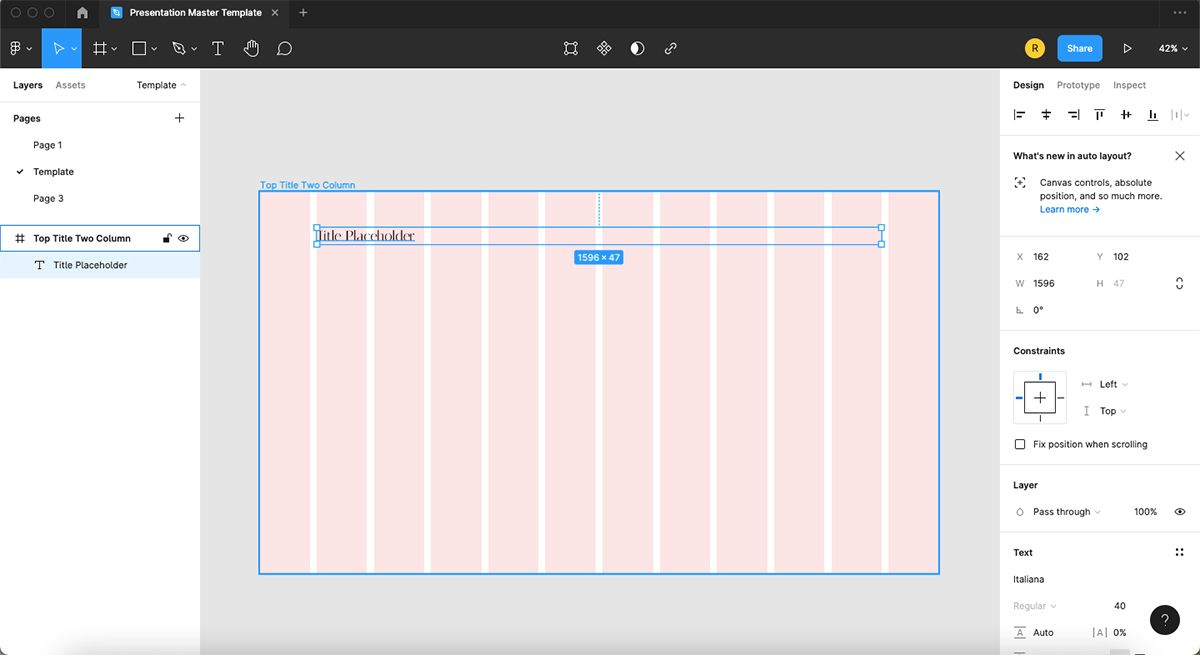Screen dimensions: 1200x655
Task: Select the Hand tool
Action: click(x=251, y=47)
